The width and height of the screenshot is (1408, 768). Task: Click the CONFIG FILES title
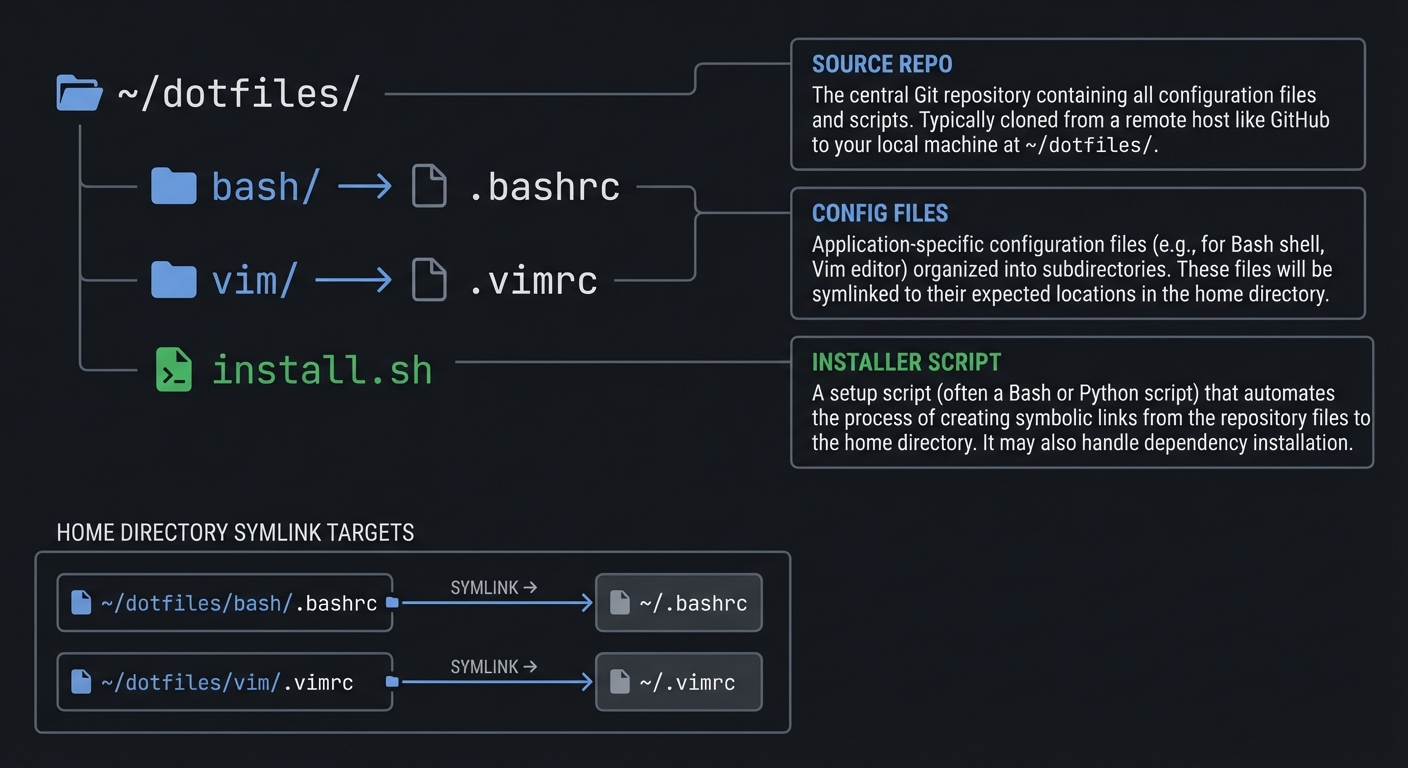click(x=880, y=213)
